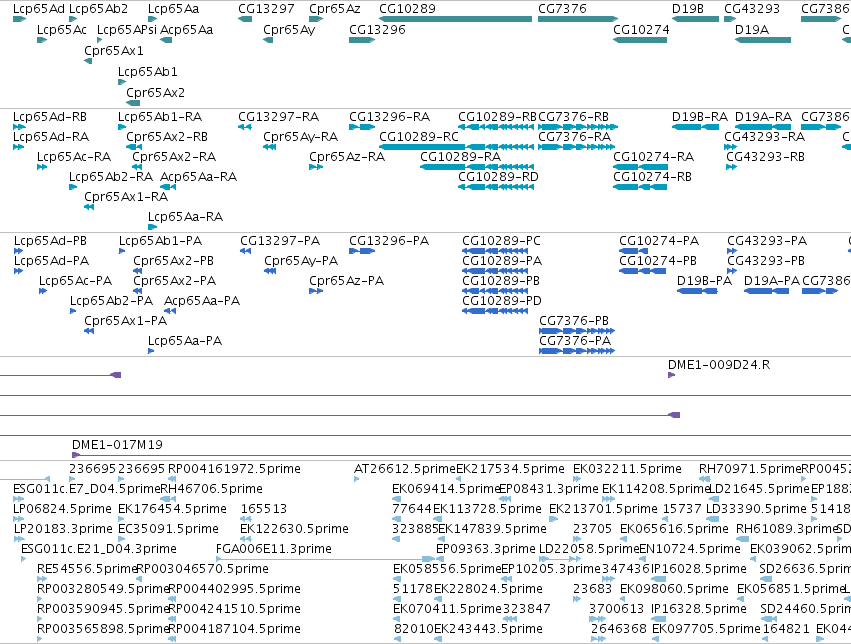Click EST label LD33390.5prime

point(756,509)
